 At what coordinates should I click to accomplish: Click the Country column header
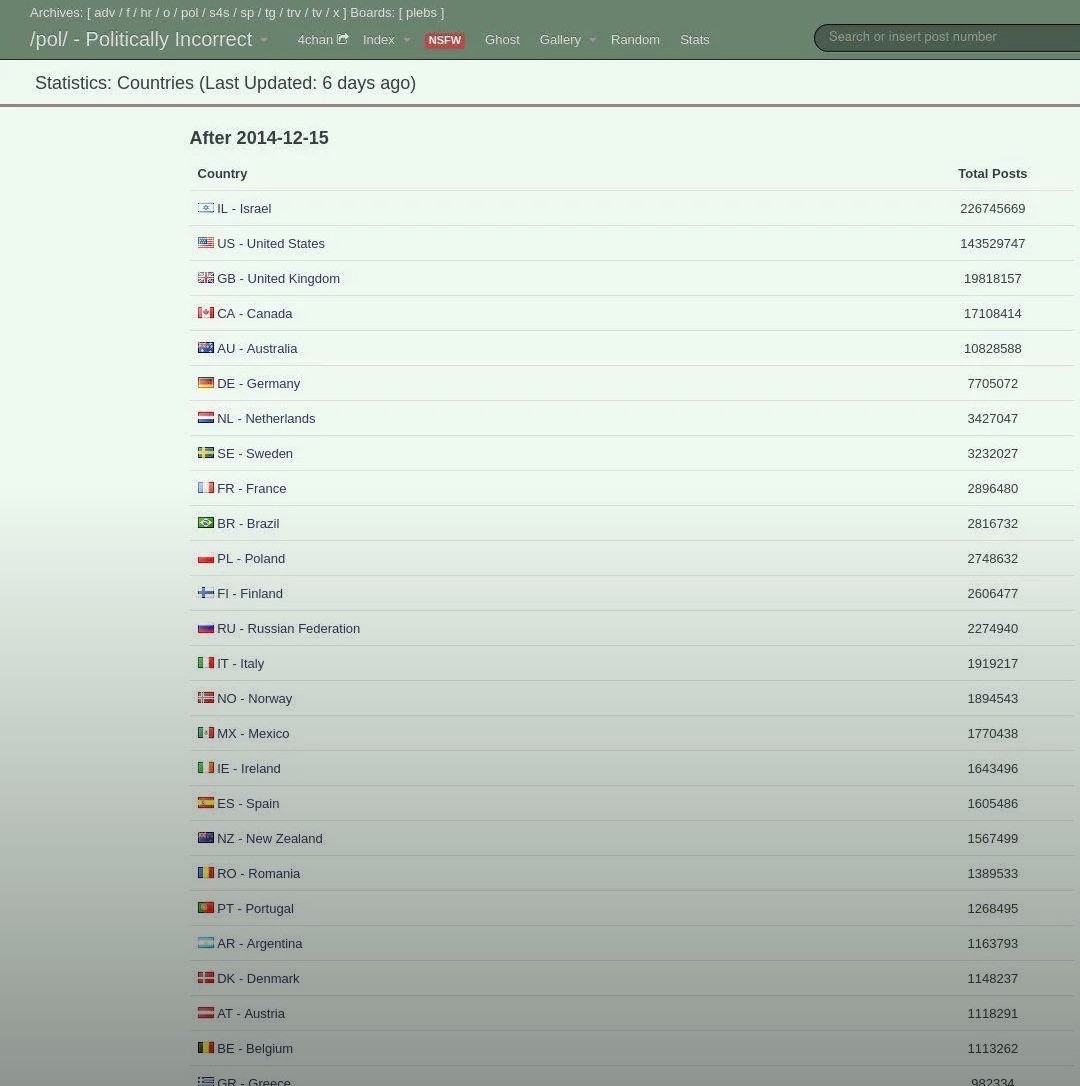[x=222, y=173]
